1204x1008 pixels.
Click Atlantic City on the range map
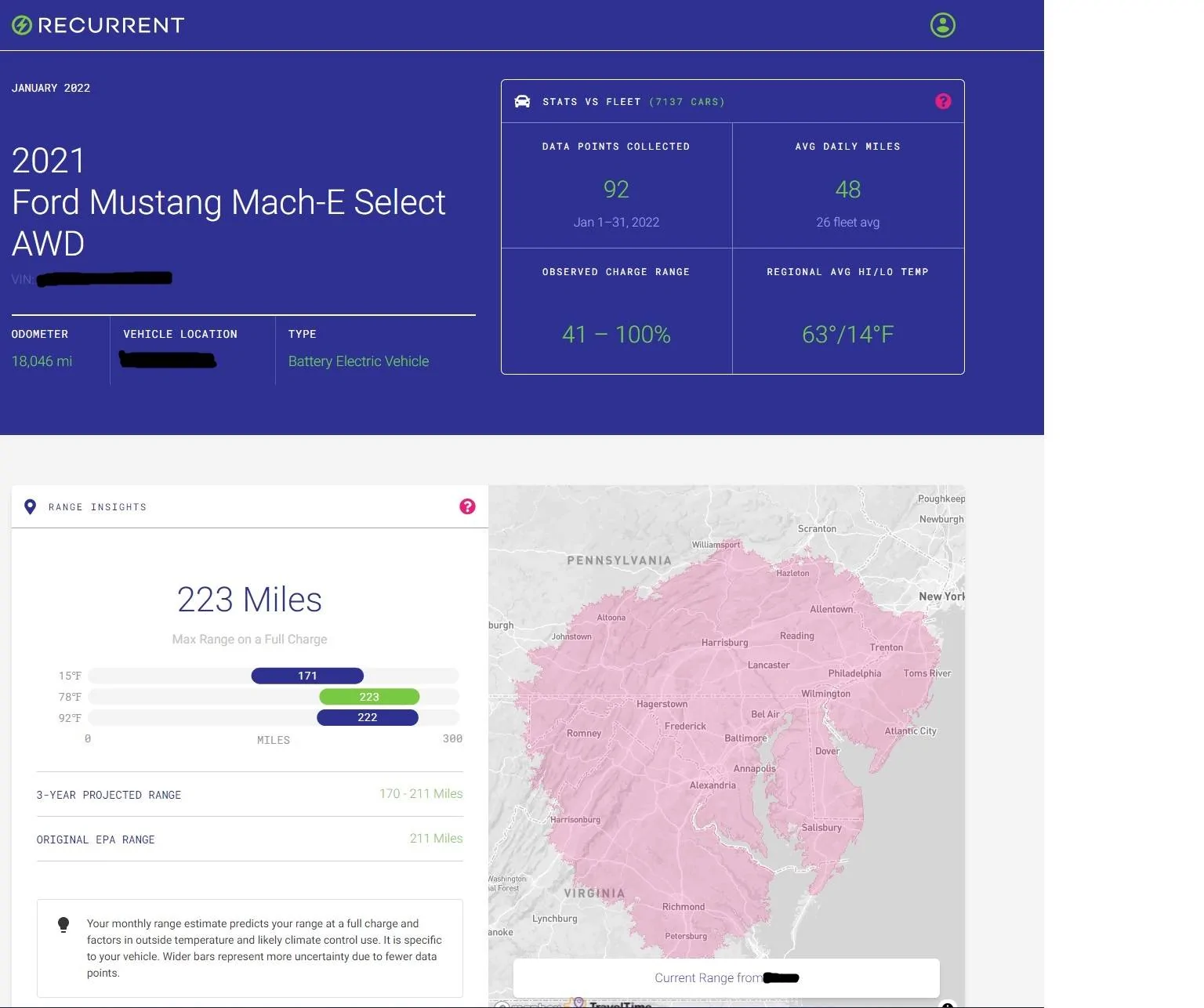[x=911, y=731]
